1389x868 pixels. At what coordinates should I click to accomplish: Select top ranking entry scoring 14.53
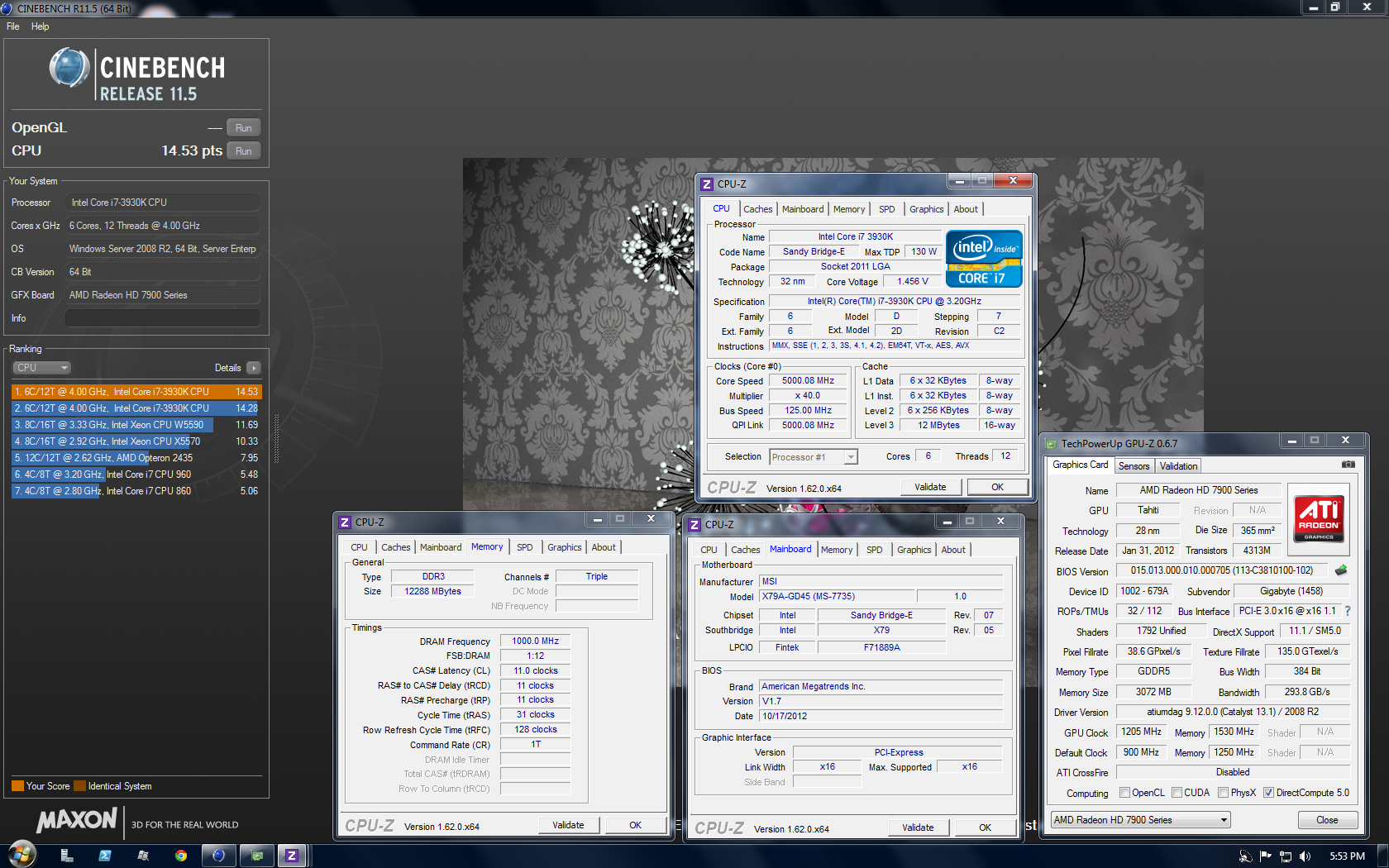click(136, 392)
